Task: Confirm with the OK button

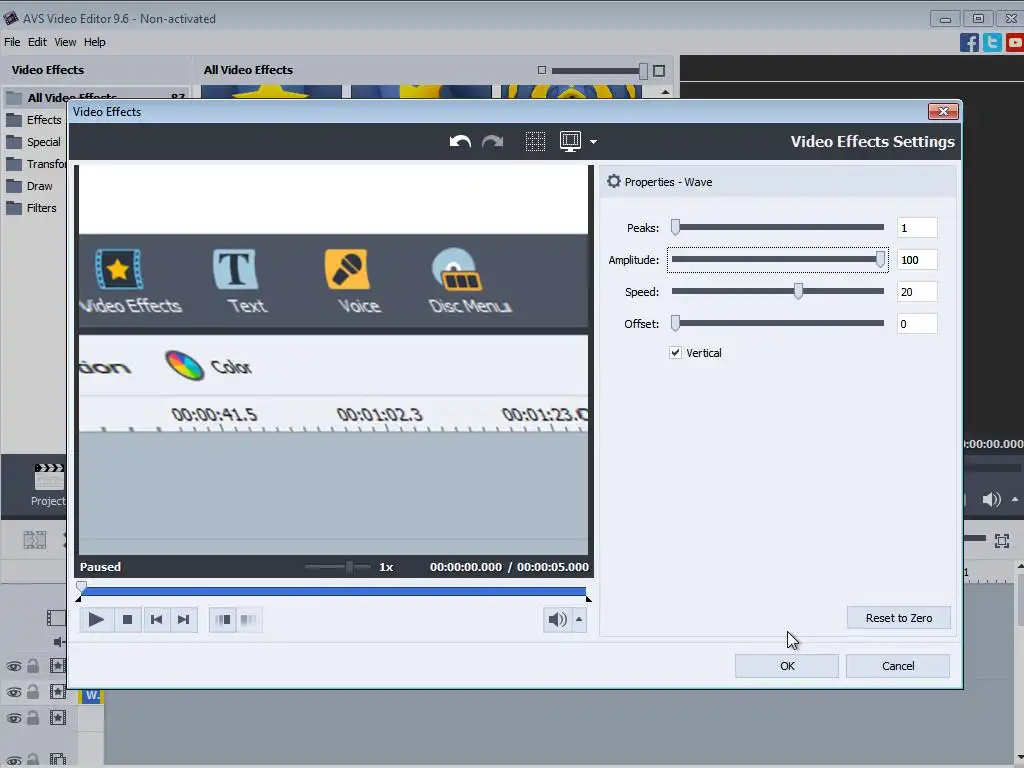Action: (x=787, y=666)
